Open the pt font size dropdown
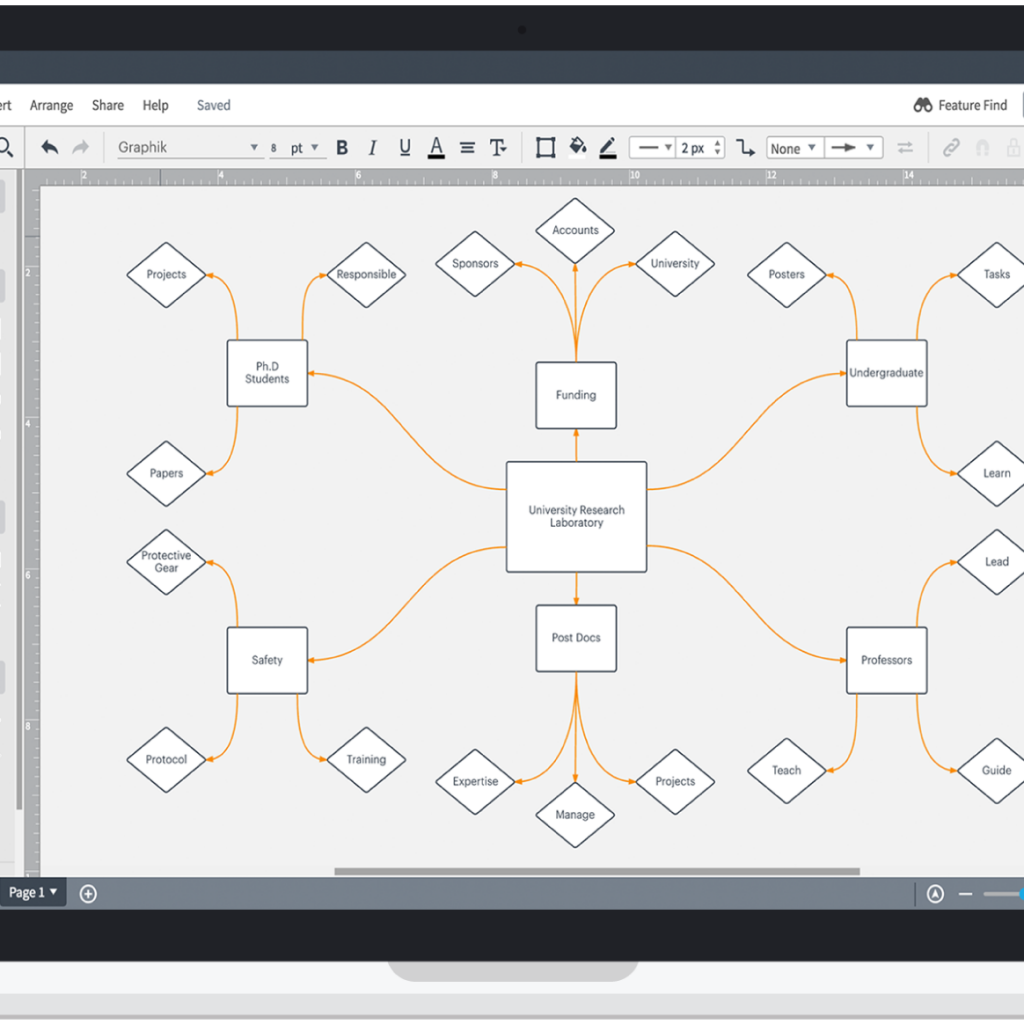This screenshot has height=1024, width=1024. coord(304,148)
